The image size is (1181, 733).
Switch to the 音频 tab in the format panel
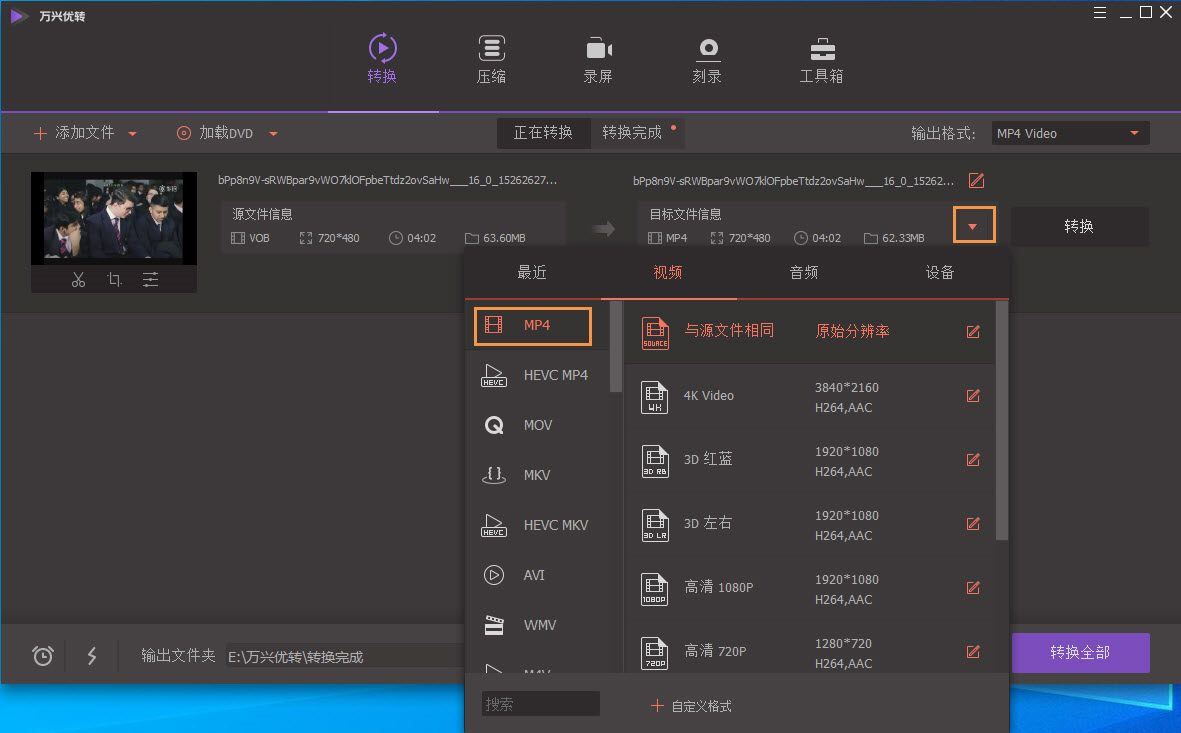(803, 271)
